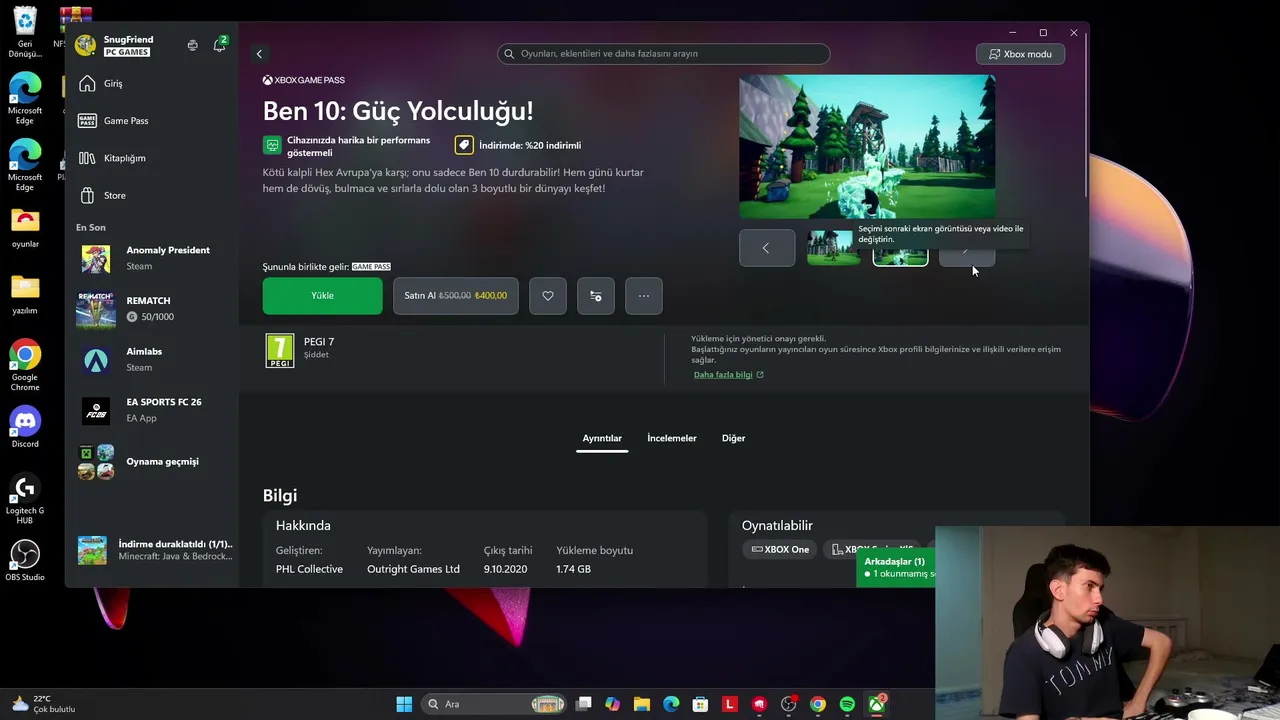Image resolution: width=1280 pixels, height=720 pixels.
Task: Open Anomaly President from recent list
Action: point(152,258)
